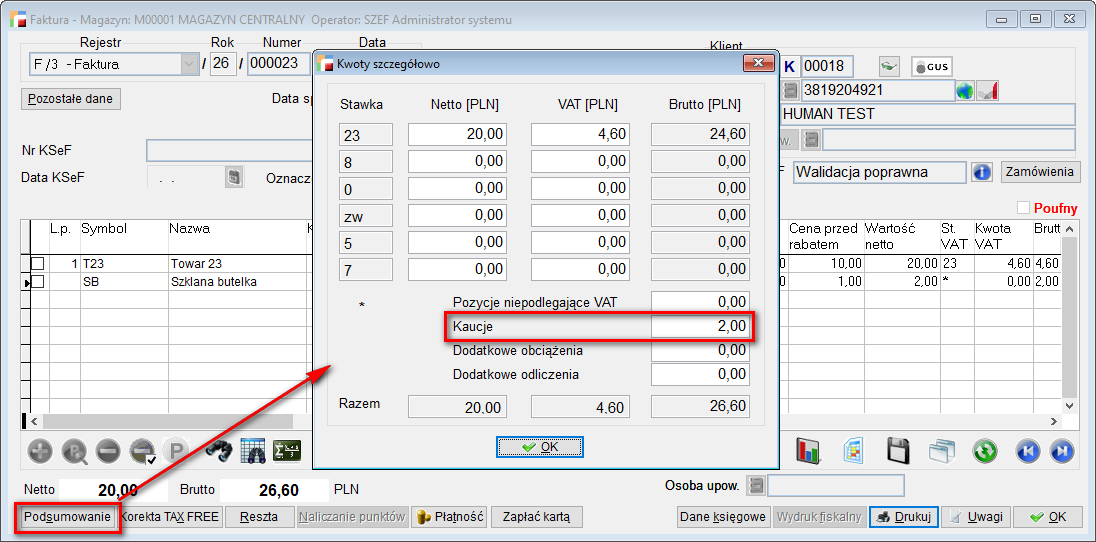Confirm Kwoty szczegółowo dialog with OK

540,447
